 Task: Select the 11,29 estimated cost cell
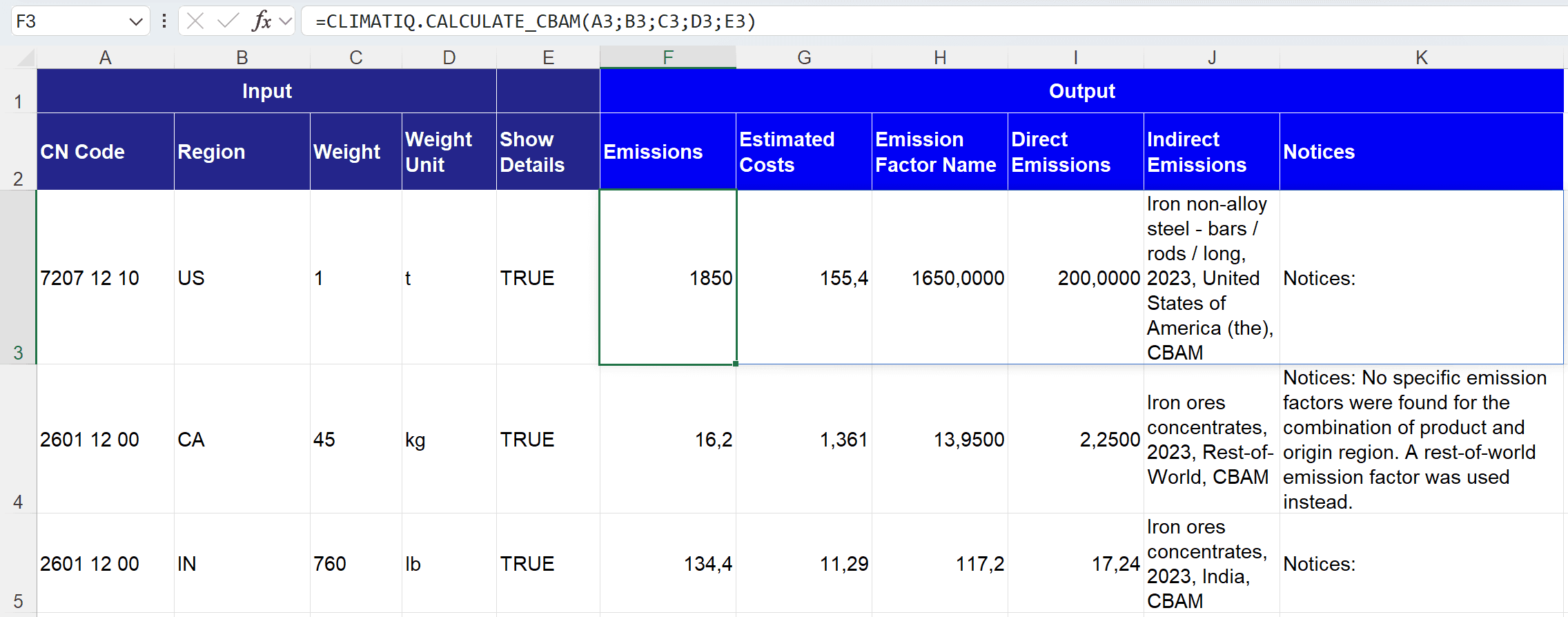click(803, 563)
